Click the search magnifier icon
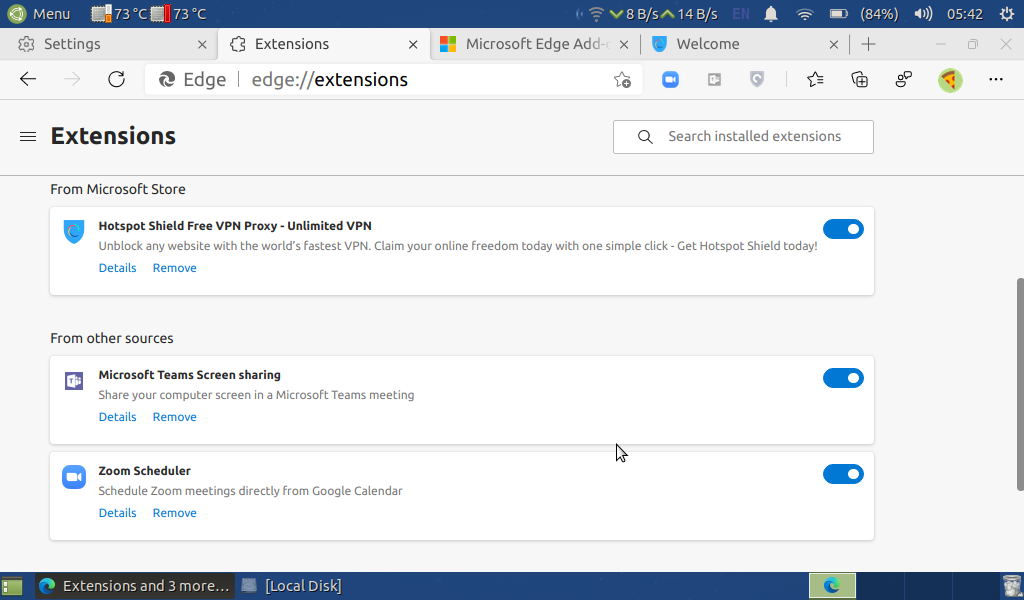Image resolution: width=1024 pixels, height=600 pixels. (x=645, y=136)
